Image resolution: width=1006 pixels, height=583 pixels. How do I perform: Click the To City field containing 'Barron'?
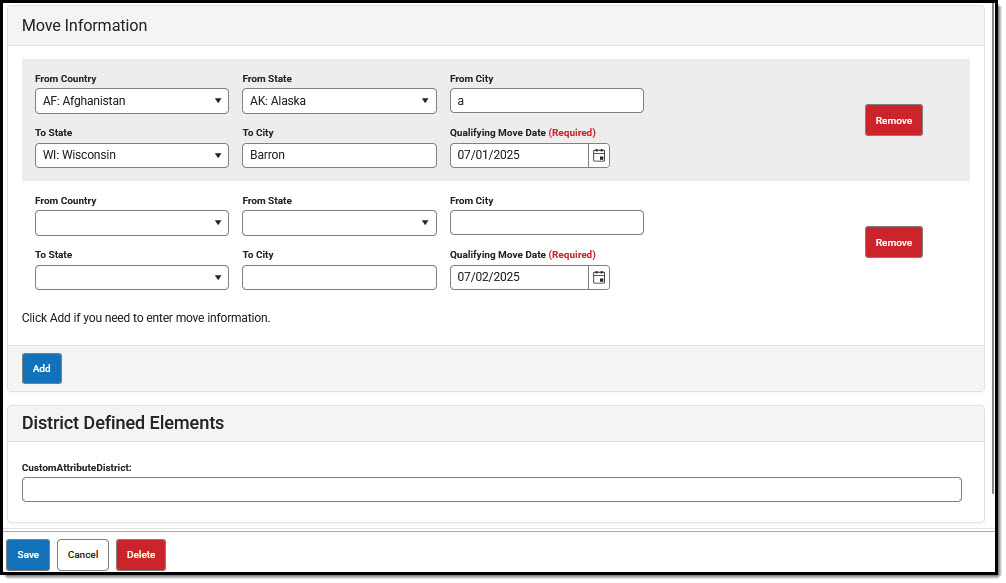click(339, 155)
